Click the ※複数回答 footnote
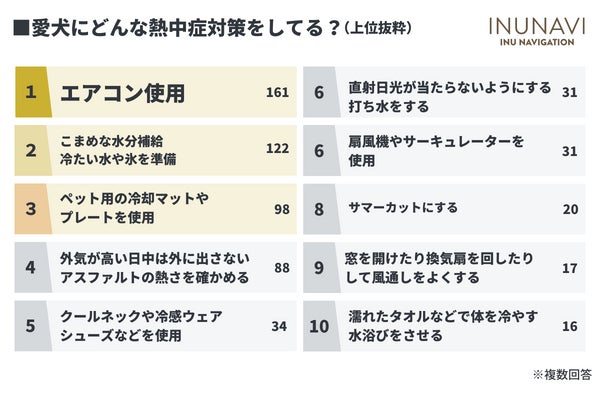This screenshot has width=600, height=400. point(561,374)
